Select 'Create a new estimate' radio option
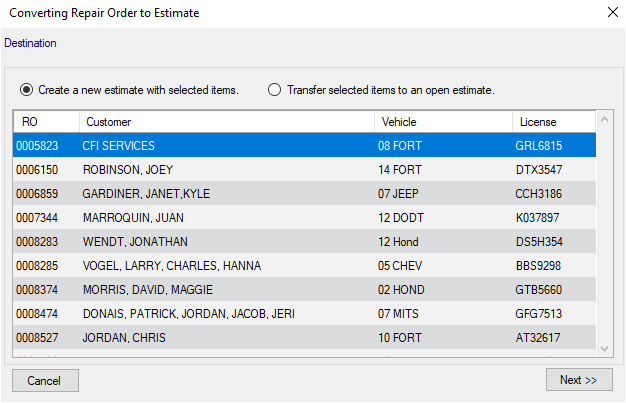Screen dimensions: 626x403 coord(27,90)
